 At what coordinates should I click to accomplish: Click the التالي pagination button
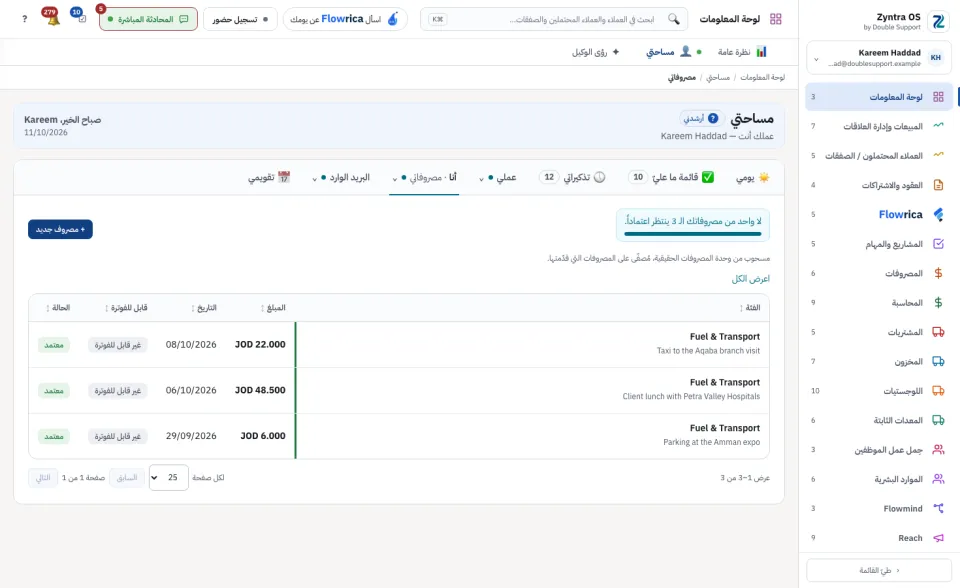[x=43, y=477]
